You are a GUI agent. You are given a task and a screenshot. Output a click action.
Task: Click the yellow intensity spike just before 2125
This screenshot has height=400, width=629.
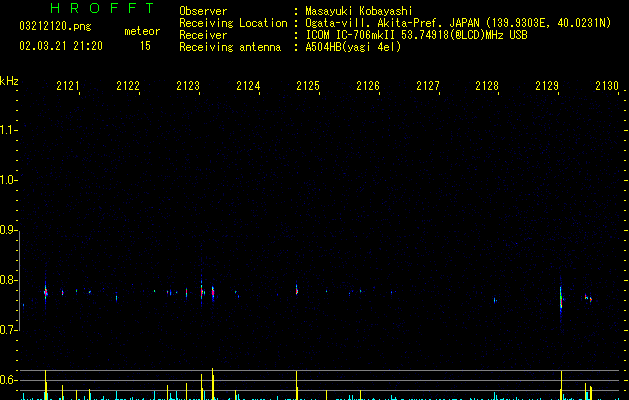click(297, 385)
